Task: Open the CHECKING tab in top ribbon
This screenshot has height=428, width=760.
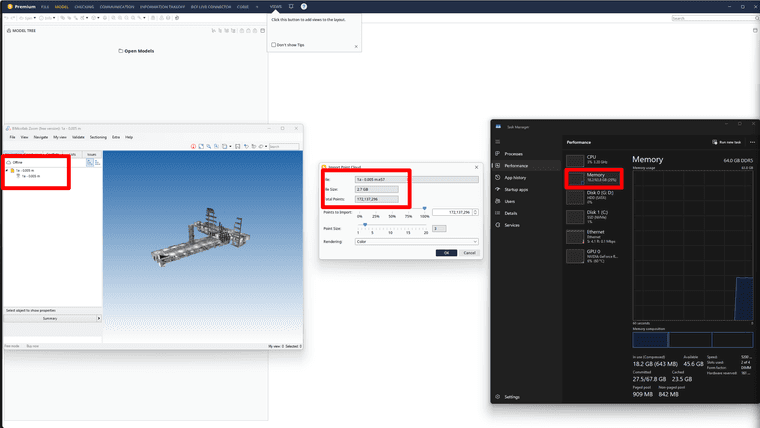Action: (x=84, y=7)
